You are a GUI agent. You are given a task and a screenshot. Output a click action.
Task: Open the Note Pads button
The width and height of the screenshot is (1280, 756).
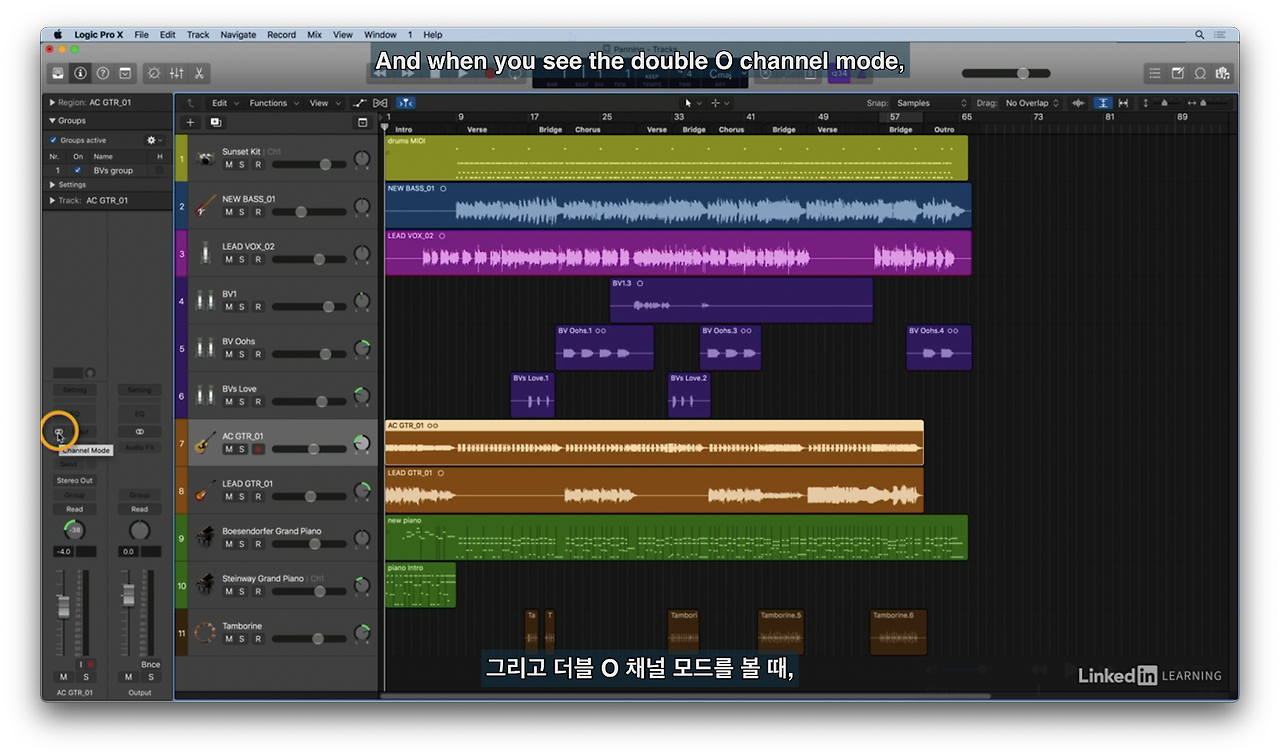[1177, 73]
